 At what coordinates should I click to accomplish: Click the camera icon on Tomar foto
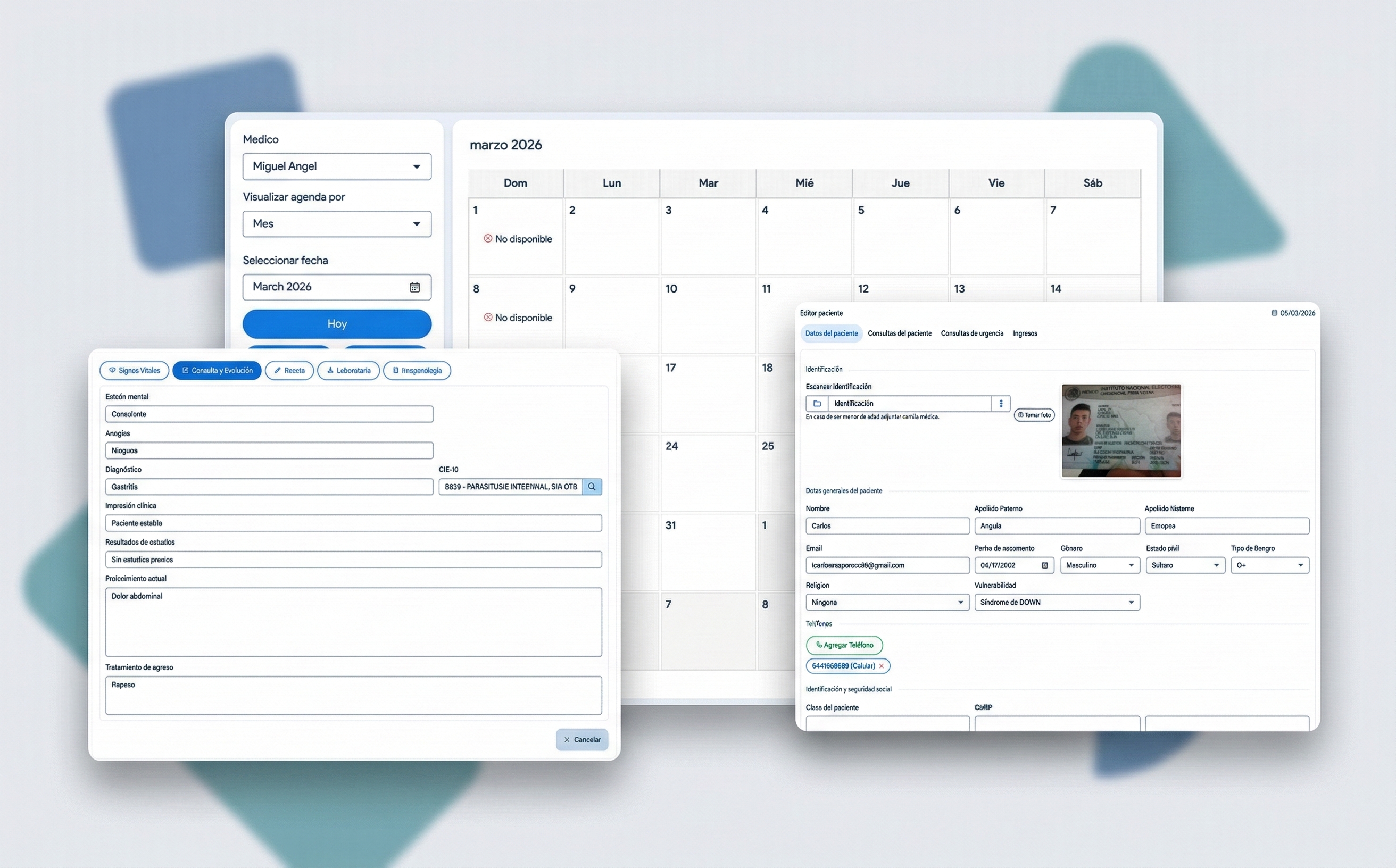(1020, 415)
